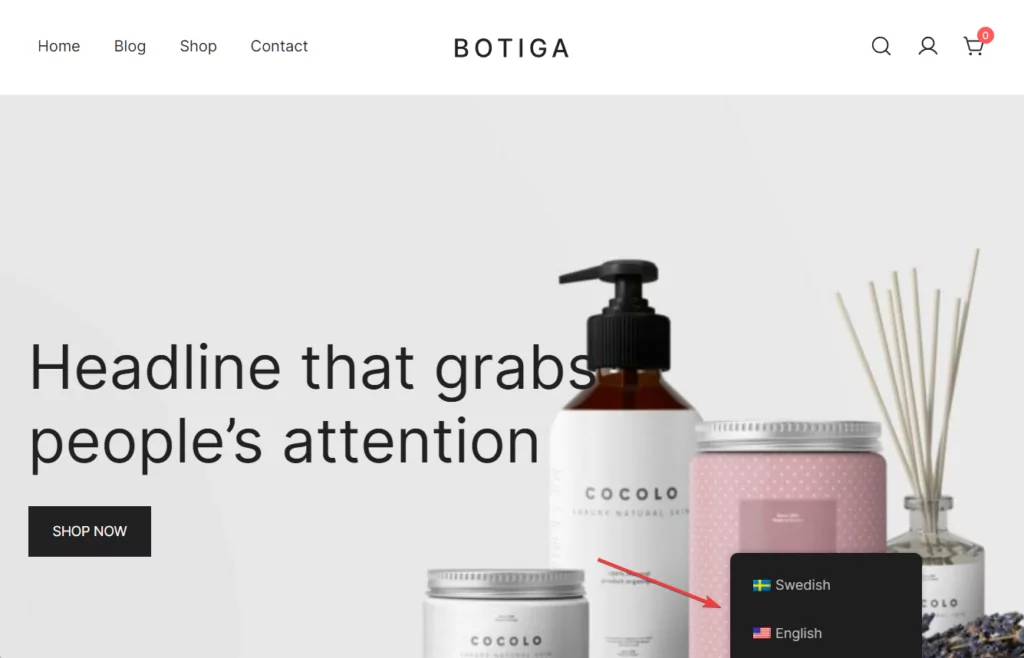The image size is (1024, 658).
Task: Open the Blog menu item
Action: [130, 46]
